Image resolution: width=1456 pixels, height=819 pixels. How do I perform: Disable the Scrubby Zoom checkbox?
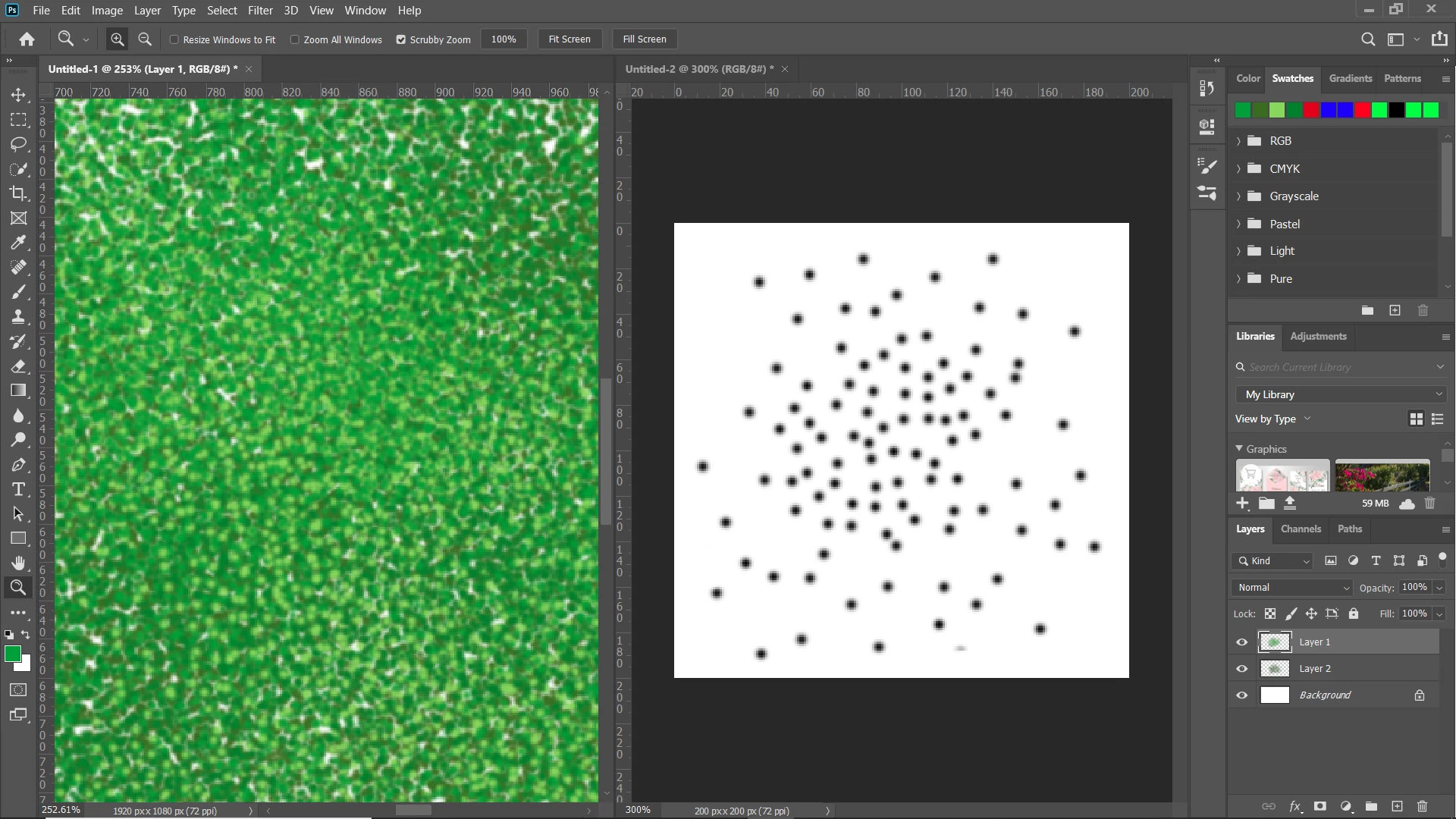click(401, 39)
